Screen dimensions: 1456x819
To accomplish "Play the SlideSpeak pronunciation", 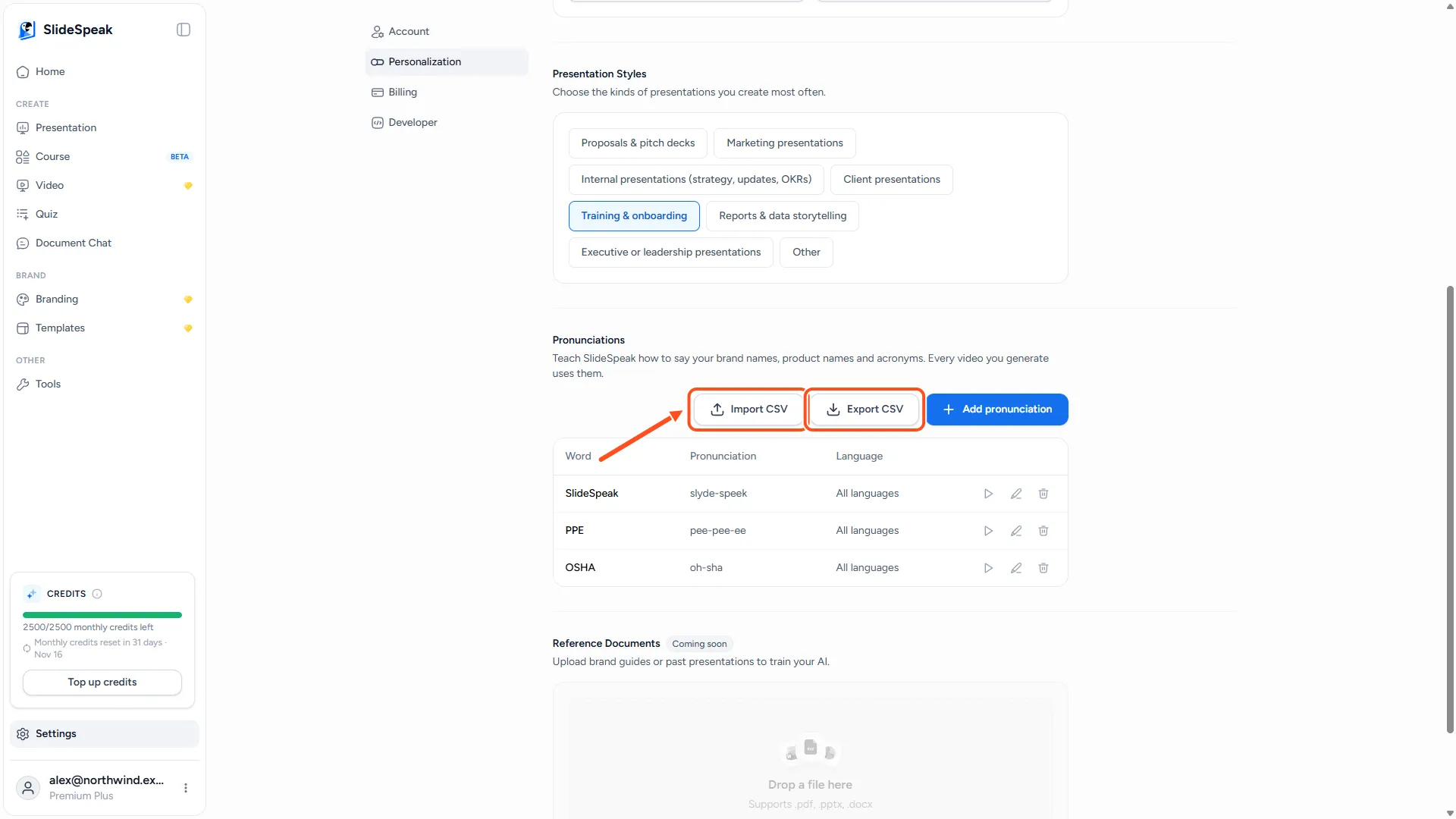I will (988, 494).
